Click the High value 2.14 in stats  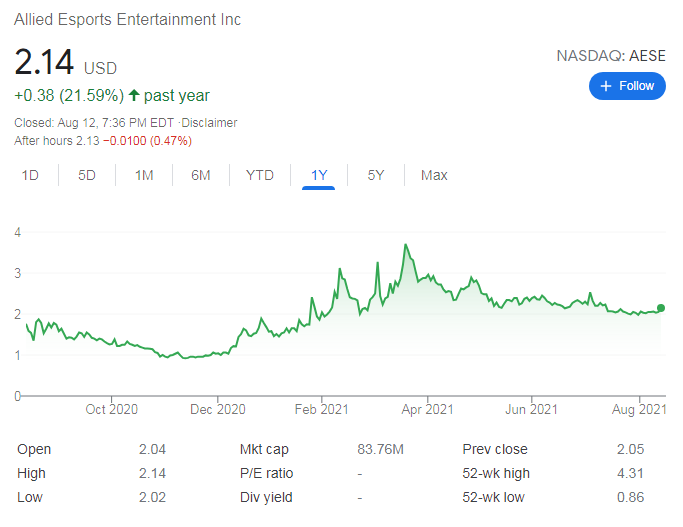[152, 473]
